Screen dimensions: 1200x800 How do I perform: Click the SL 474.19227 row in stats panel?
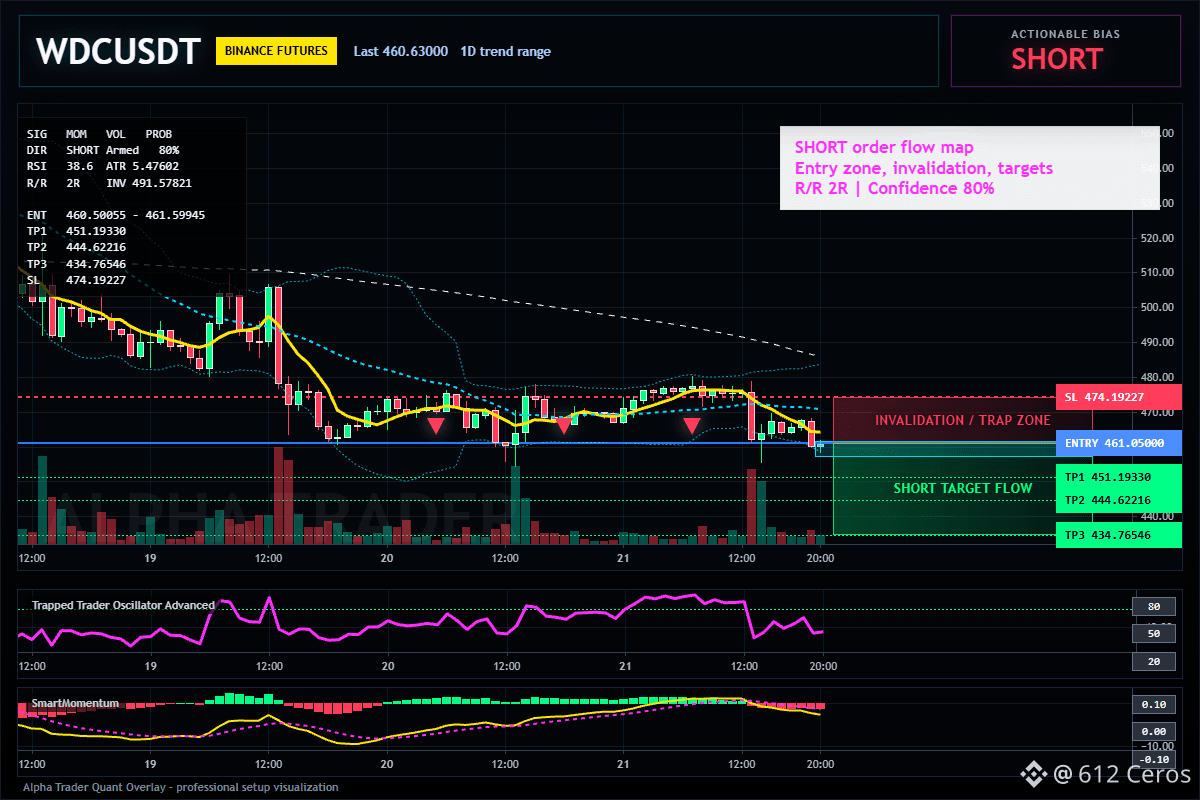(x=76, y=280)
